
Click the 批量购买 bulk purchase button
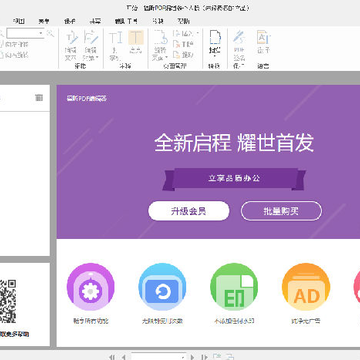[281, 211]
